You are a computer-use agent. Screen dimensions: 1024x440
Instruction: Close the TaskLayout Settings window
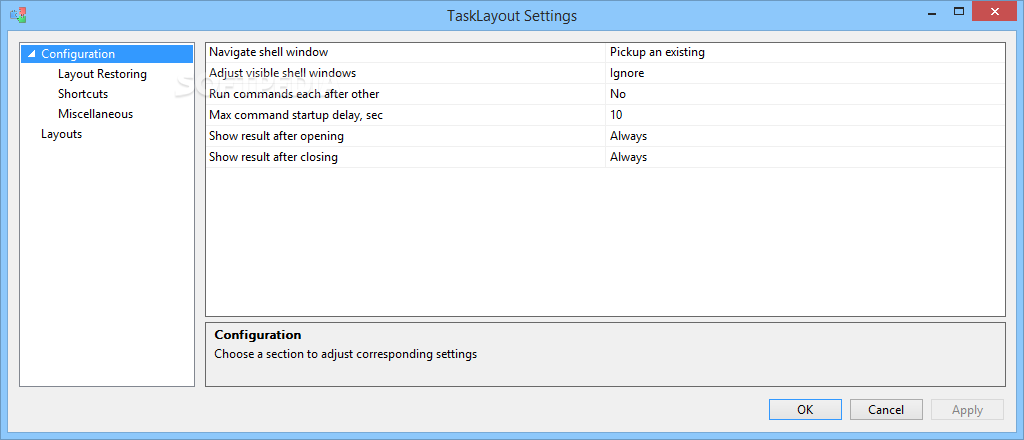click(x=994, y=11)
